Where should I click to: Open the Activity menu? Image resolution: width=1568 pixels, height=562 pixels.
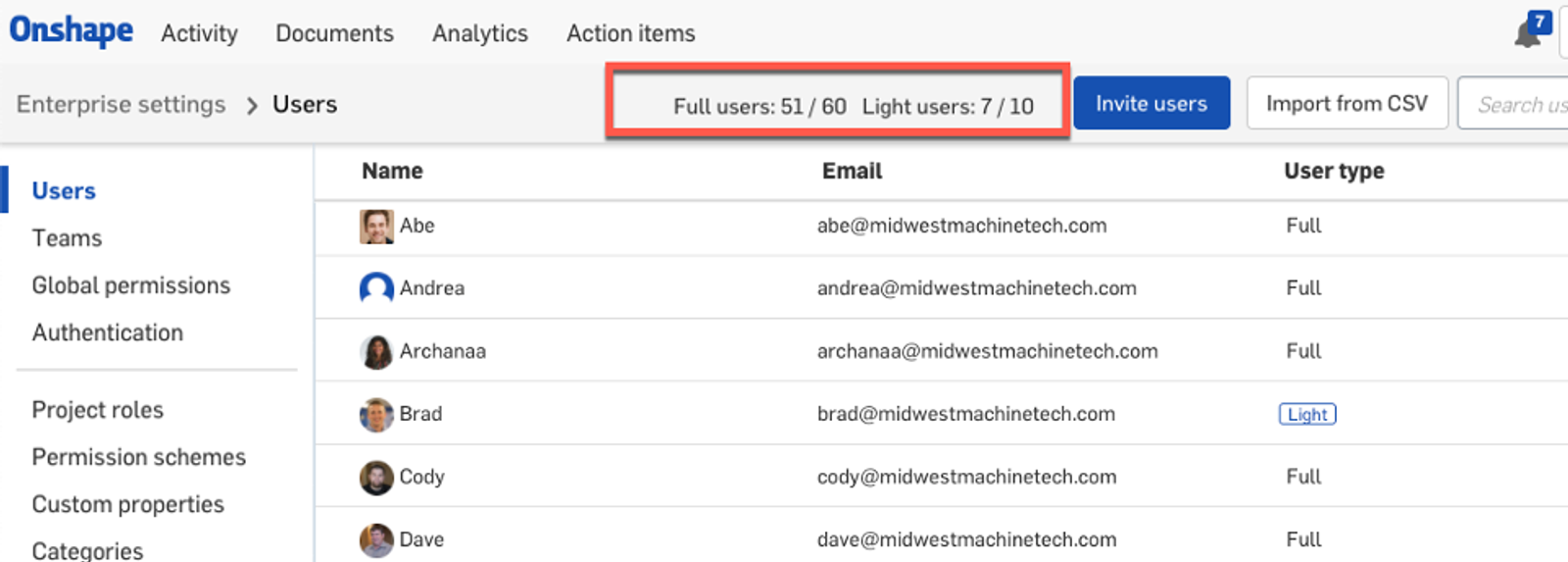point(199,33)
